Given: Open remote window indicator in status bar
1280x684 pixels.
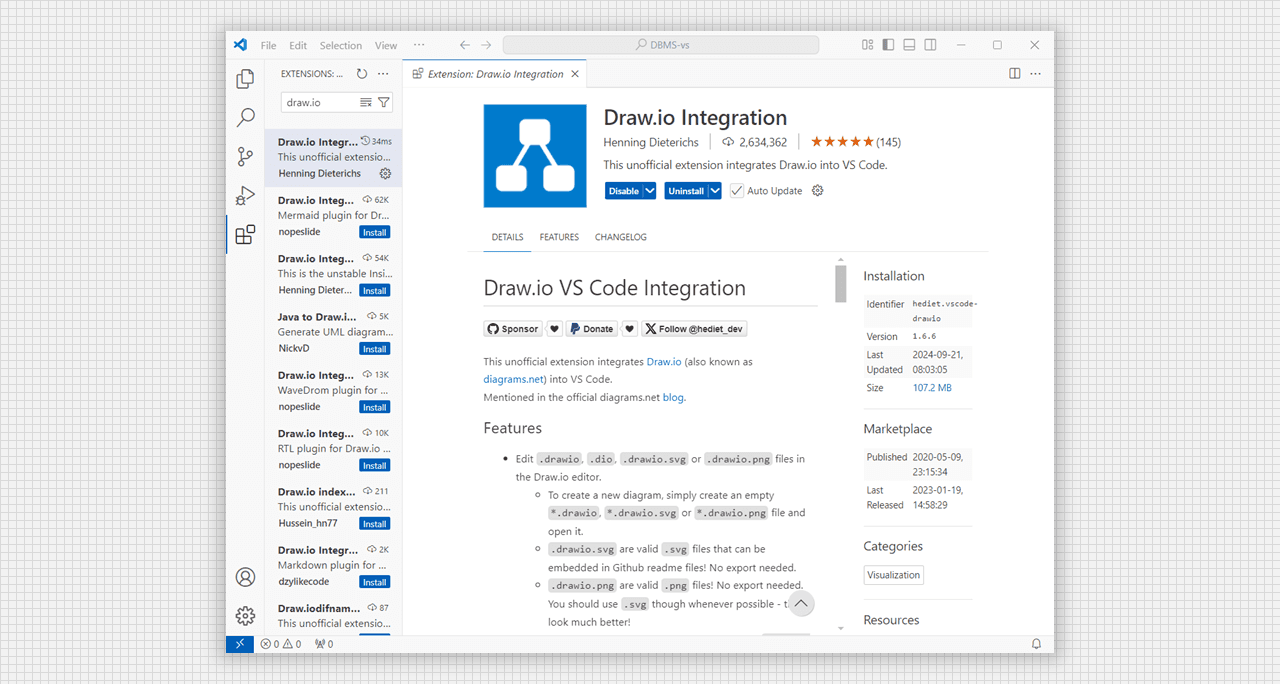Looking at the screenshot, I should pos(240,644).
